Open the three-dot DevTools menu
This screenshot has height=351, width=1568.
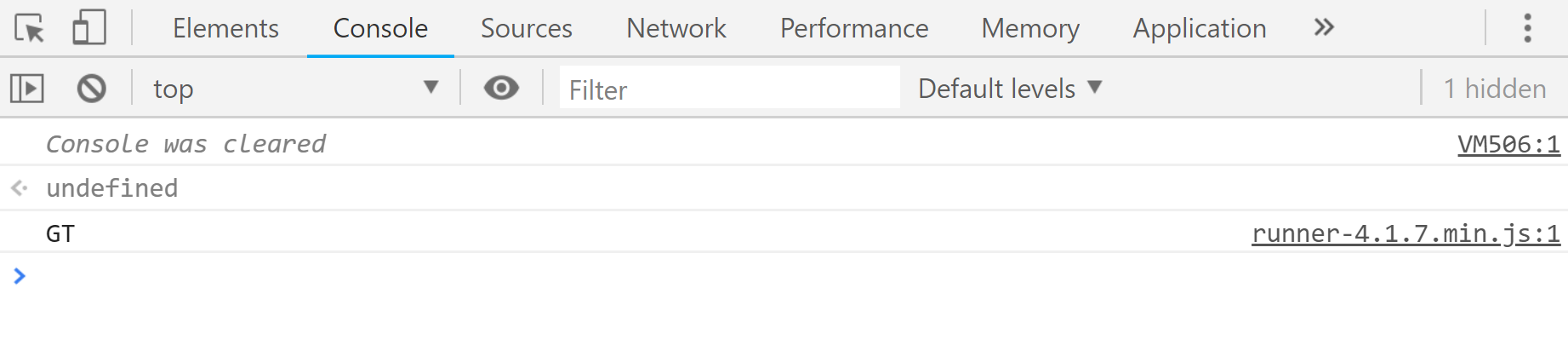1528,28
